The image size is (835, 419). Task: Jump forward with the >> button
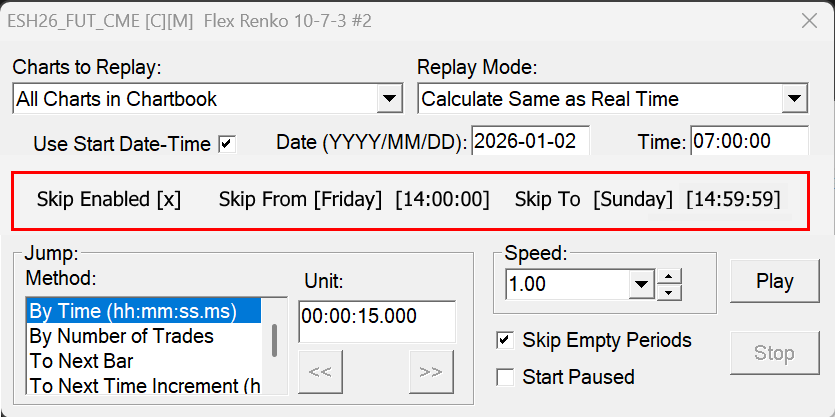[x=431, y=372]
